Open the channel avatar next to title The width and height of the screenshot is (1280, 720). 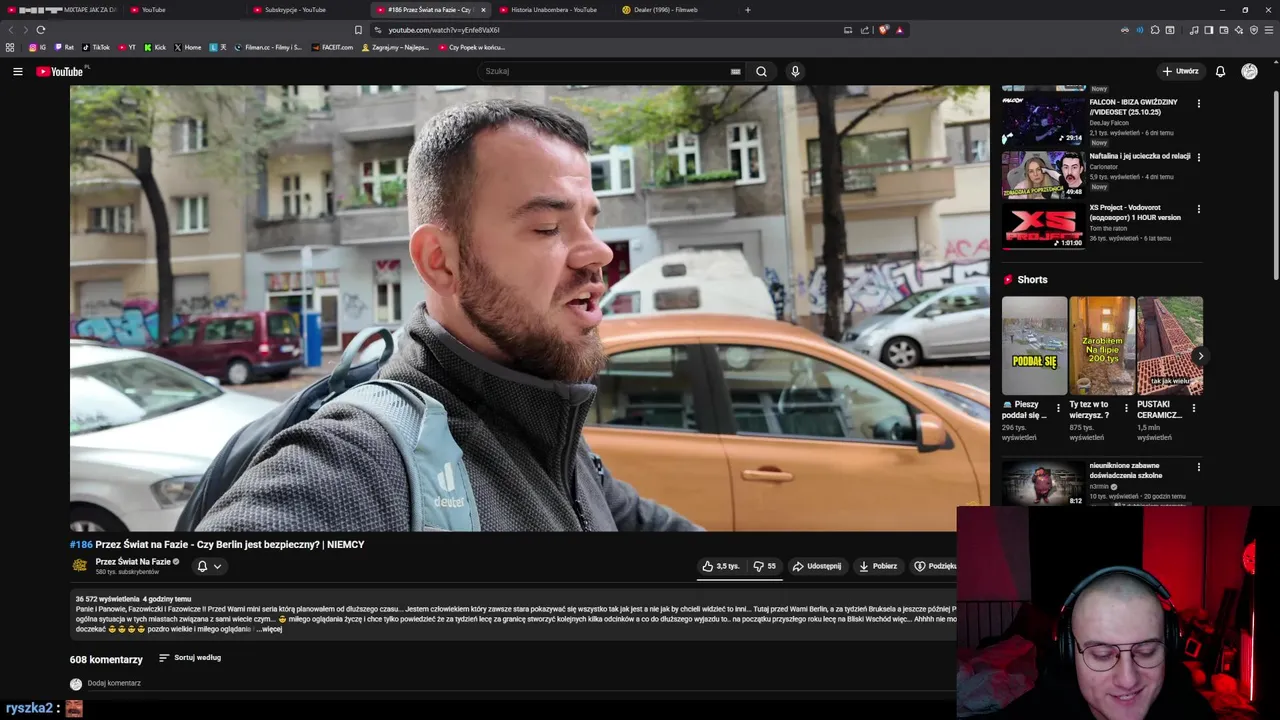point(80,566)
